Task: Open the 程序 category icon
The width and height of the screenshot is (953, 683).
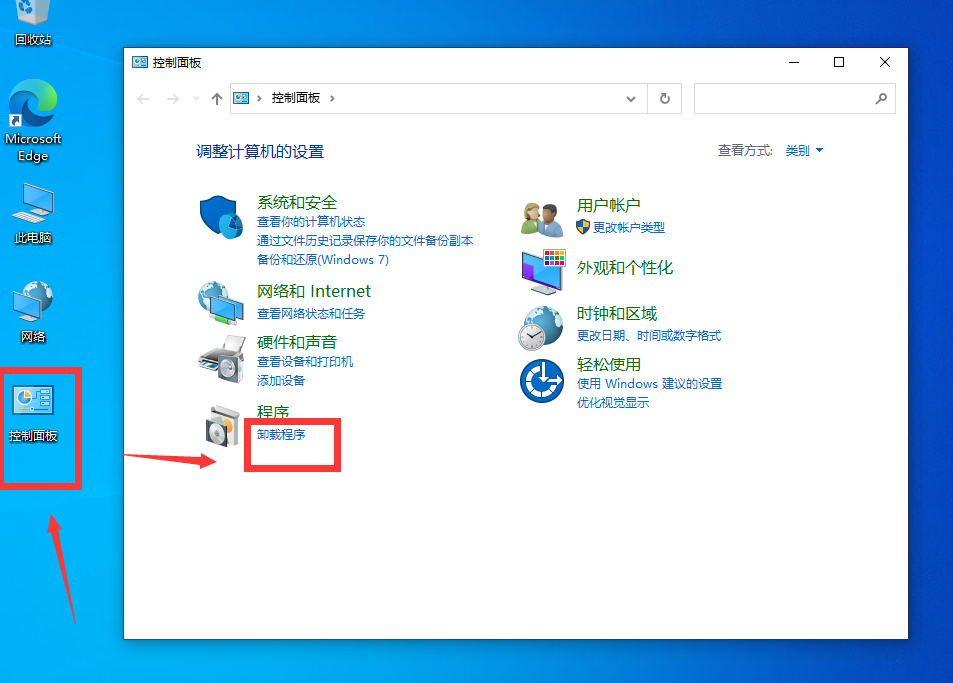Action: (221, 425)
